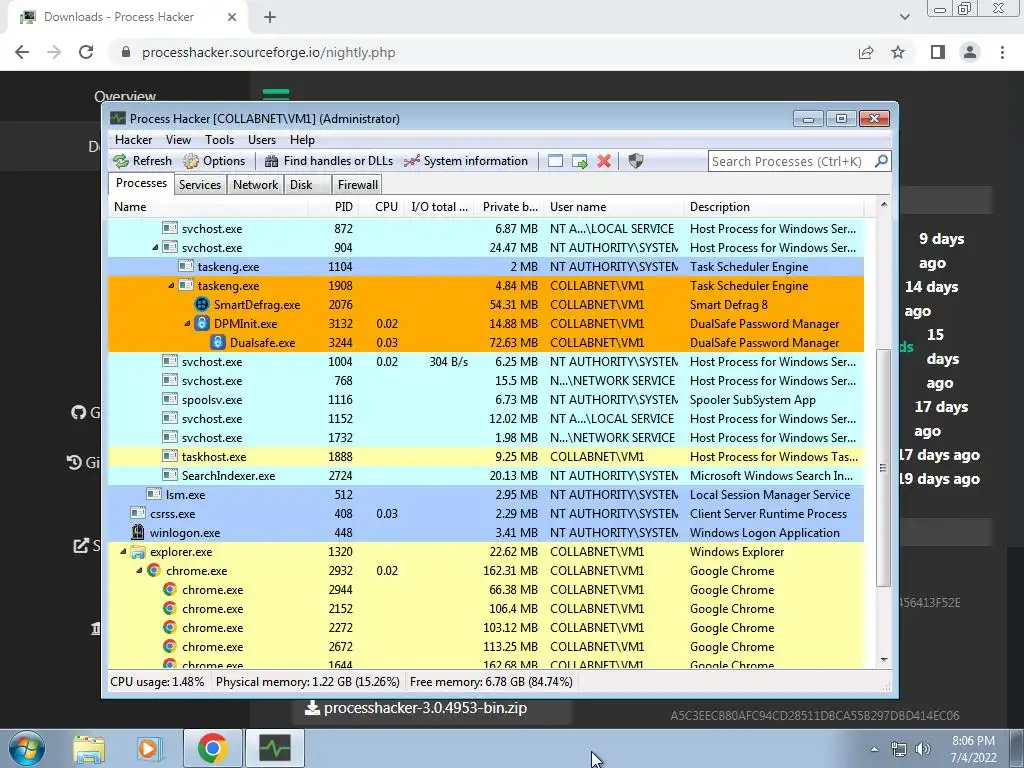
Task: Reload the page in Chrome
Action: point(86,52)
